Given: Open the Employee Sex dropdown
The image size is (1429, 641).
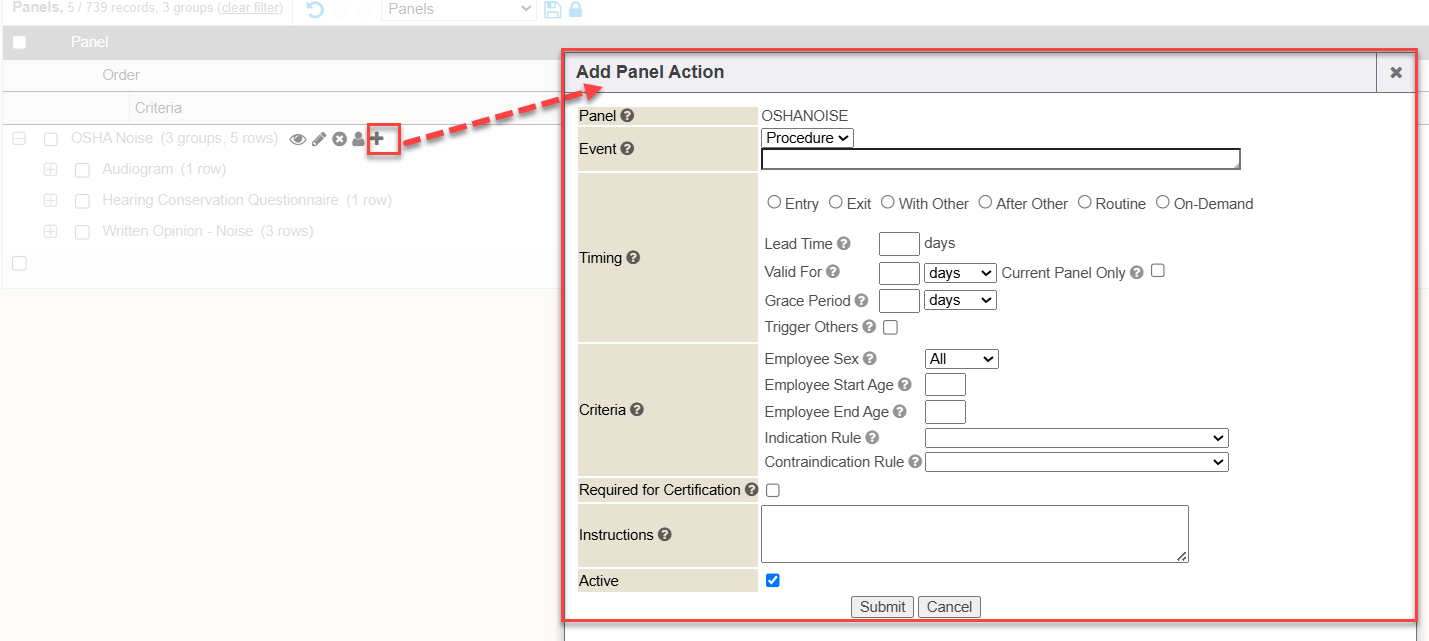Looking at the screenshot, I should pos(961,359).
